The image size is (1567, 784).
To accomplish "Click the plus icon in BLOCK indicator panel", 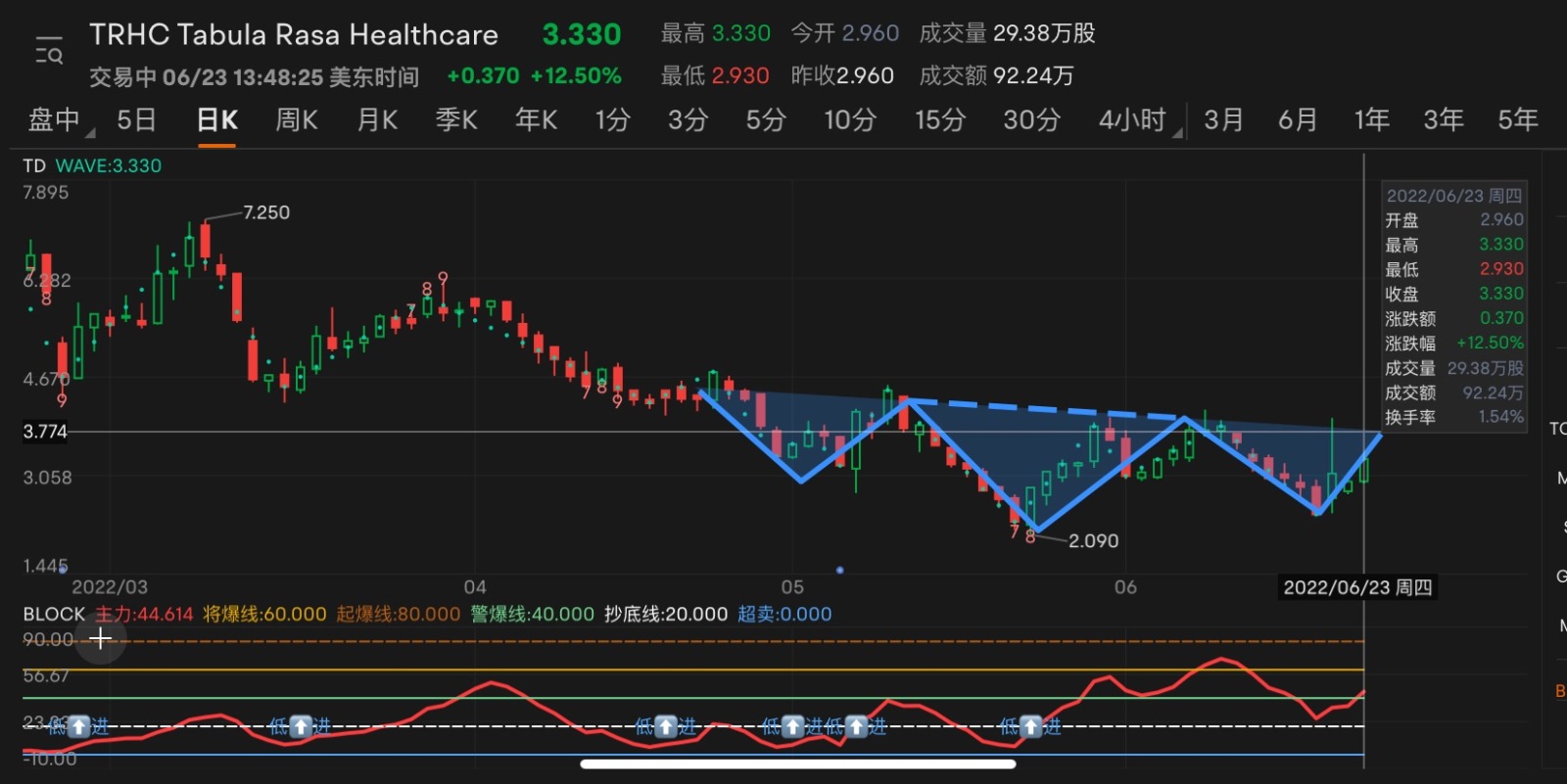I will click(100, 639).
